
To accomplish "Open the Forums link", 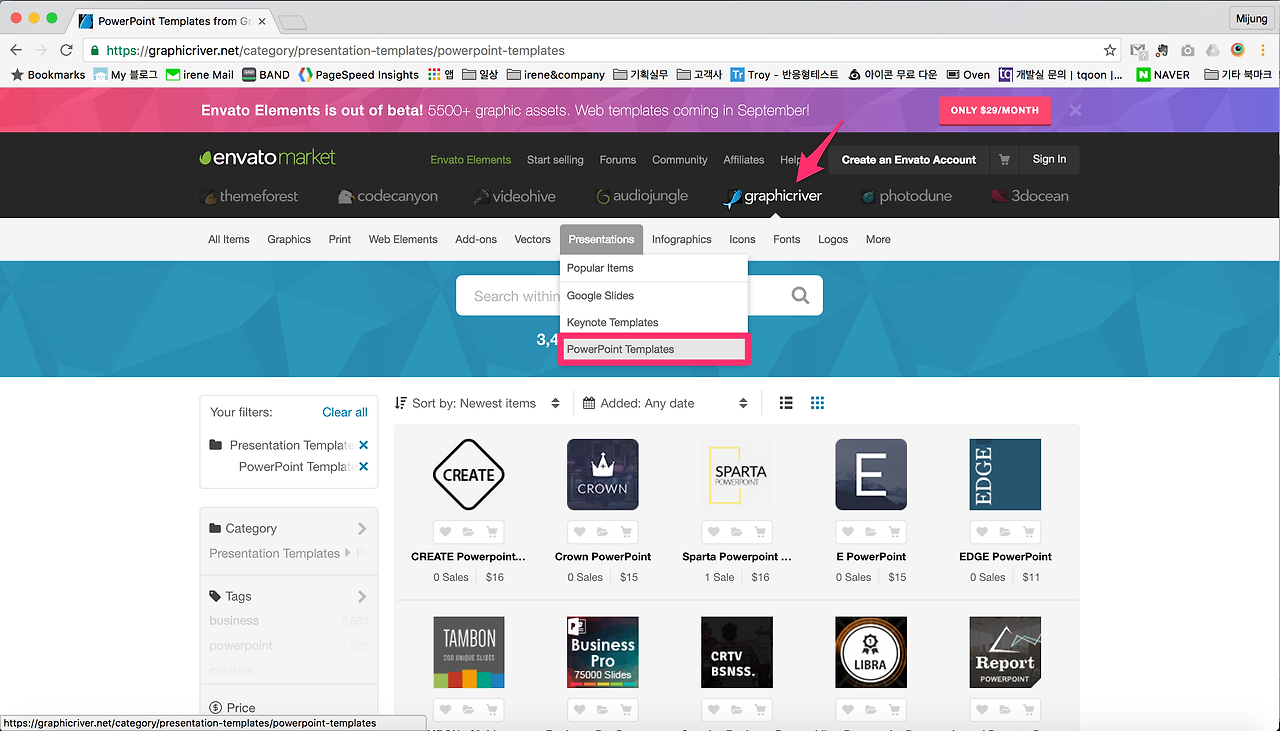I will (x=618, y=160).
